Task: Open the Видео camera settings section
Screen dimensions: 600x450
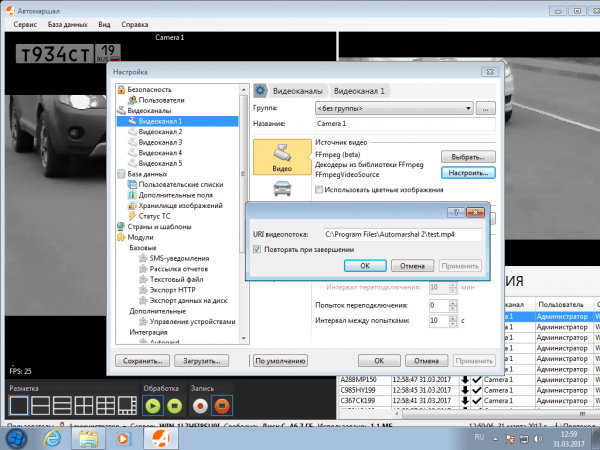Action: pos(282,158)
